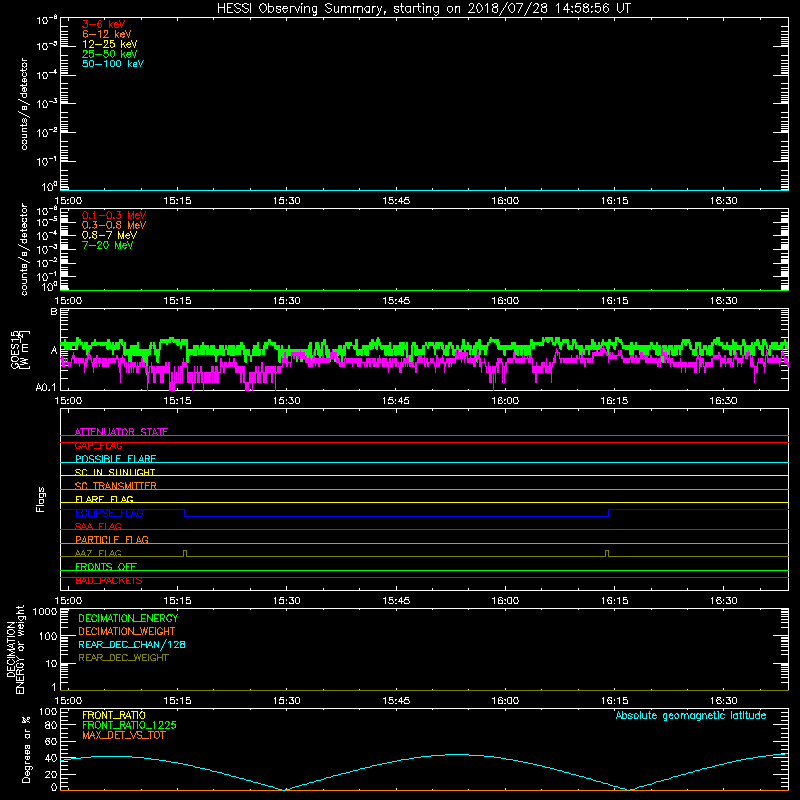
Task: Pick the yellow 12-25 keV legend label
Action: point(110,44)
